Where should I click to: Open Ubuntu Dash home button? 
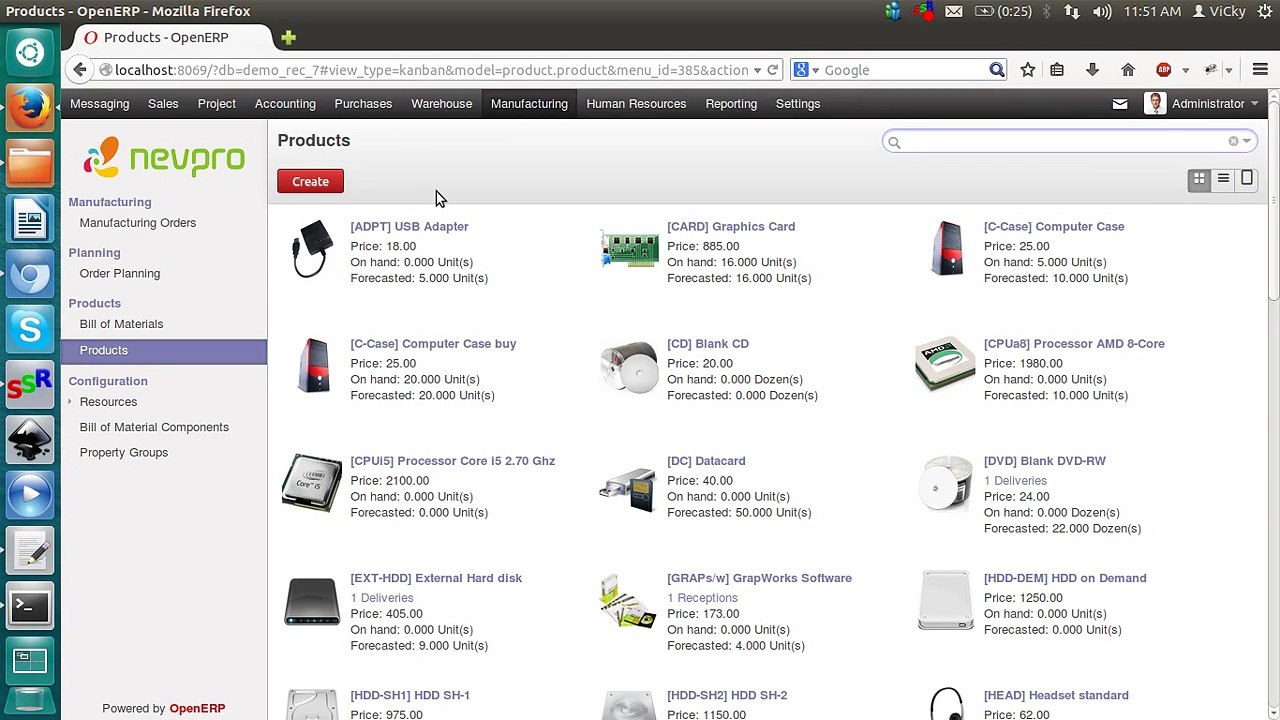coord(30,52)
